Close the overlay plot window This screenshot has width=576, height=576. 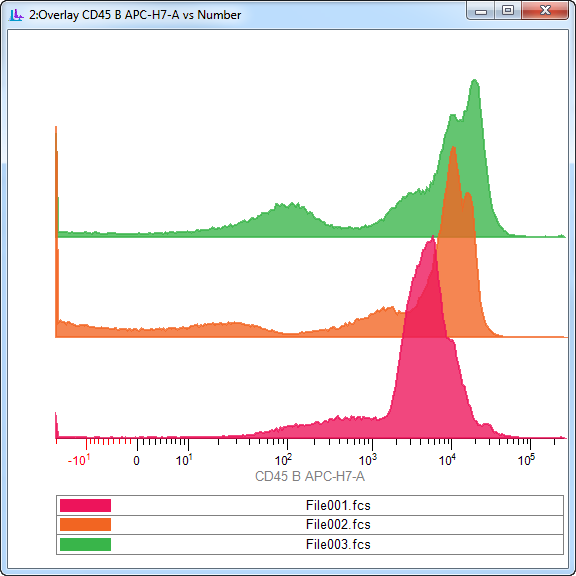coord(545,11)
